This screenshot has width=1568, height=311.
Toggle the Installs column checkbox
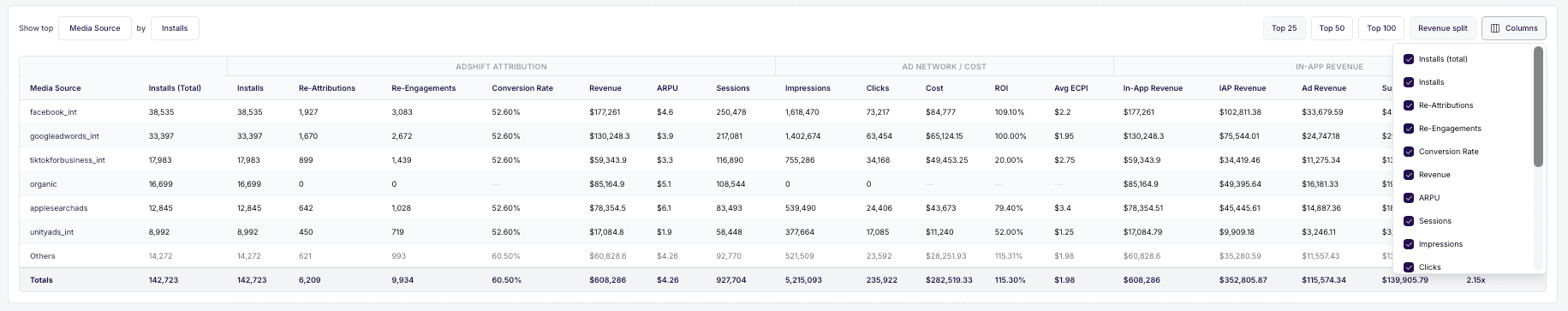pos(1409,82)
